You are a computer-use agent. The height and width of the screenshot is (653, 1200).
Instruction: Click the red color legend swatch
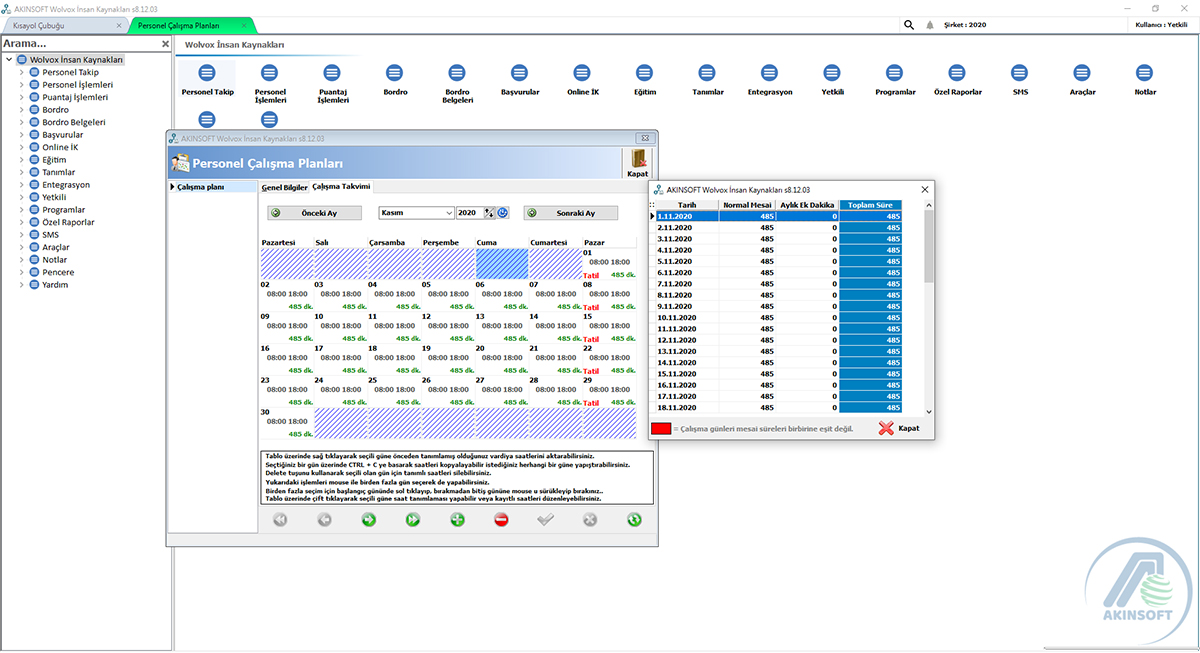661,429
